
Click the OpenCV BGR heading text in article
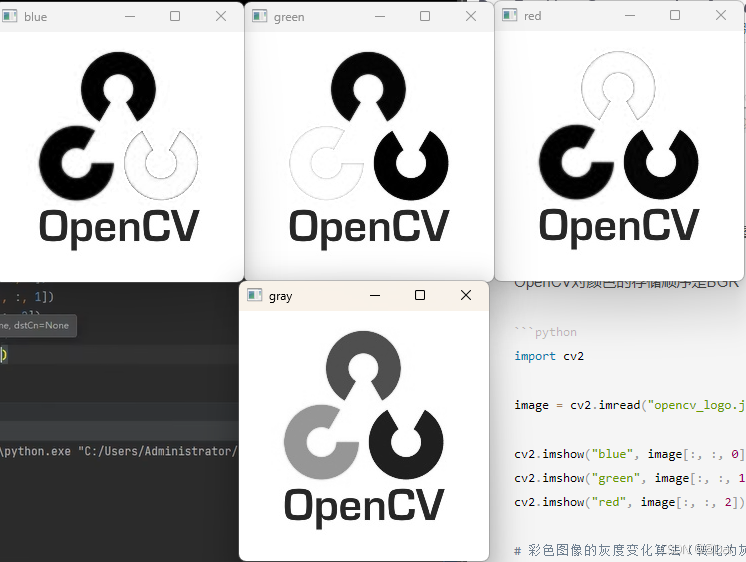627,283
